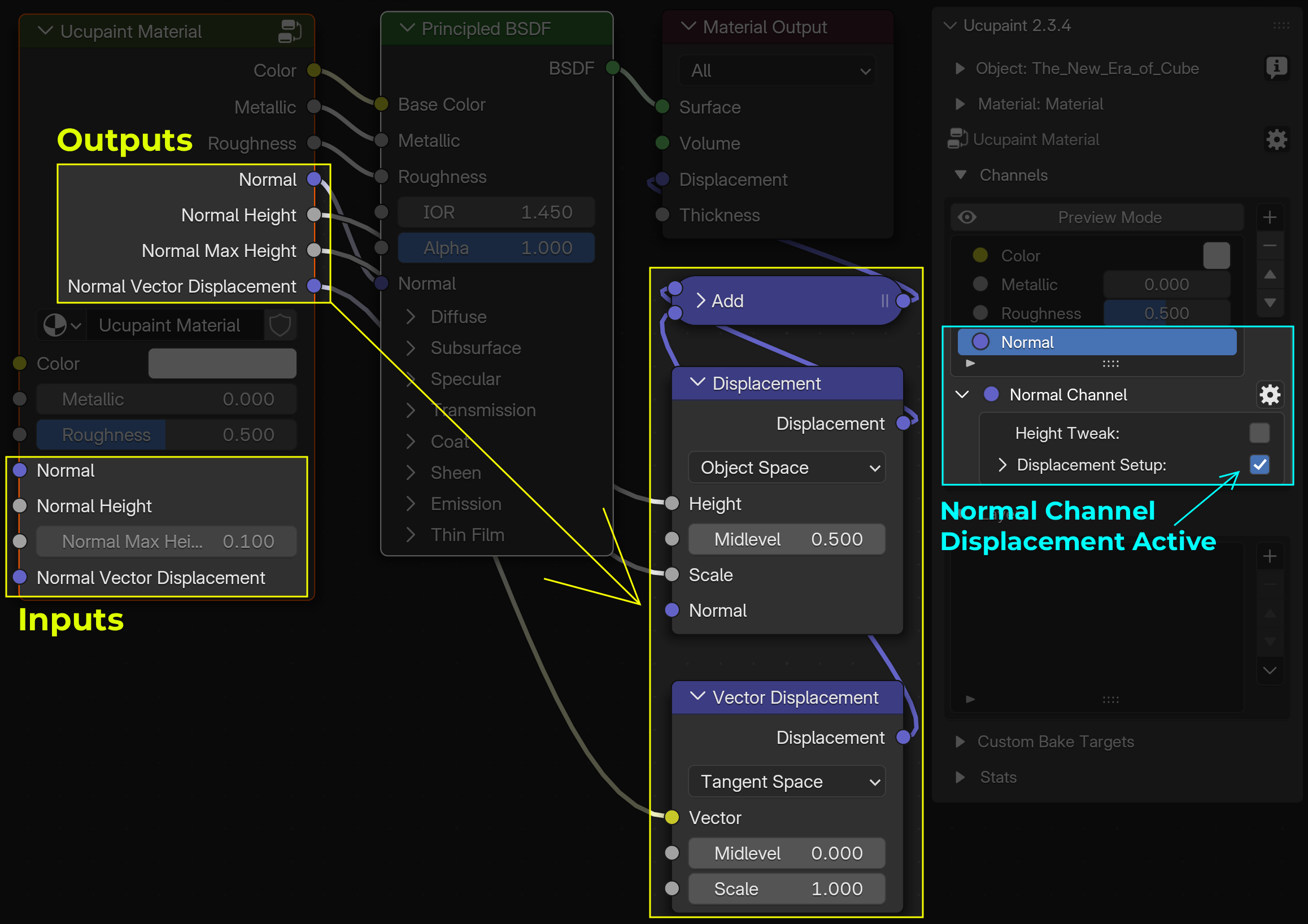Click the channel list resize grip dots
The image size is (1308, 924).
pyautogui.click(x=1110, y=364)
